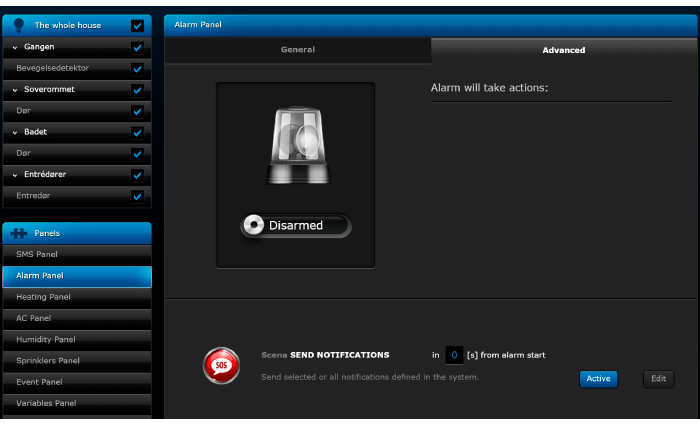Collapse the Badet section arrow
This screenshot has width=700, height=424.
pos(16,132)
